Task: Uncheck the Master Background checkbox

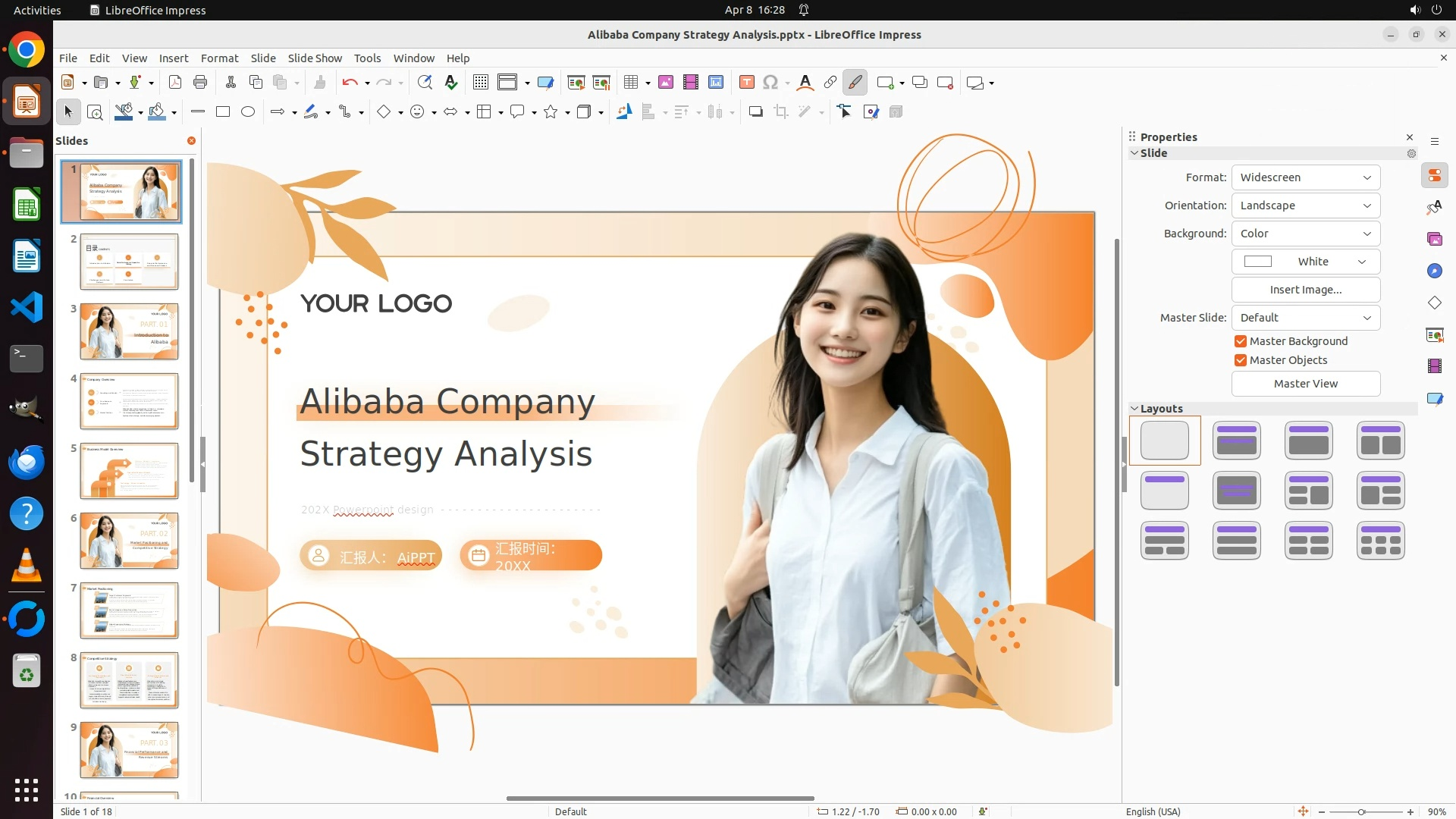Action: [1241, 341]
